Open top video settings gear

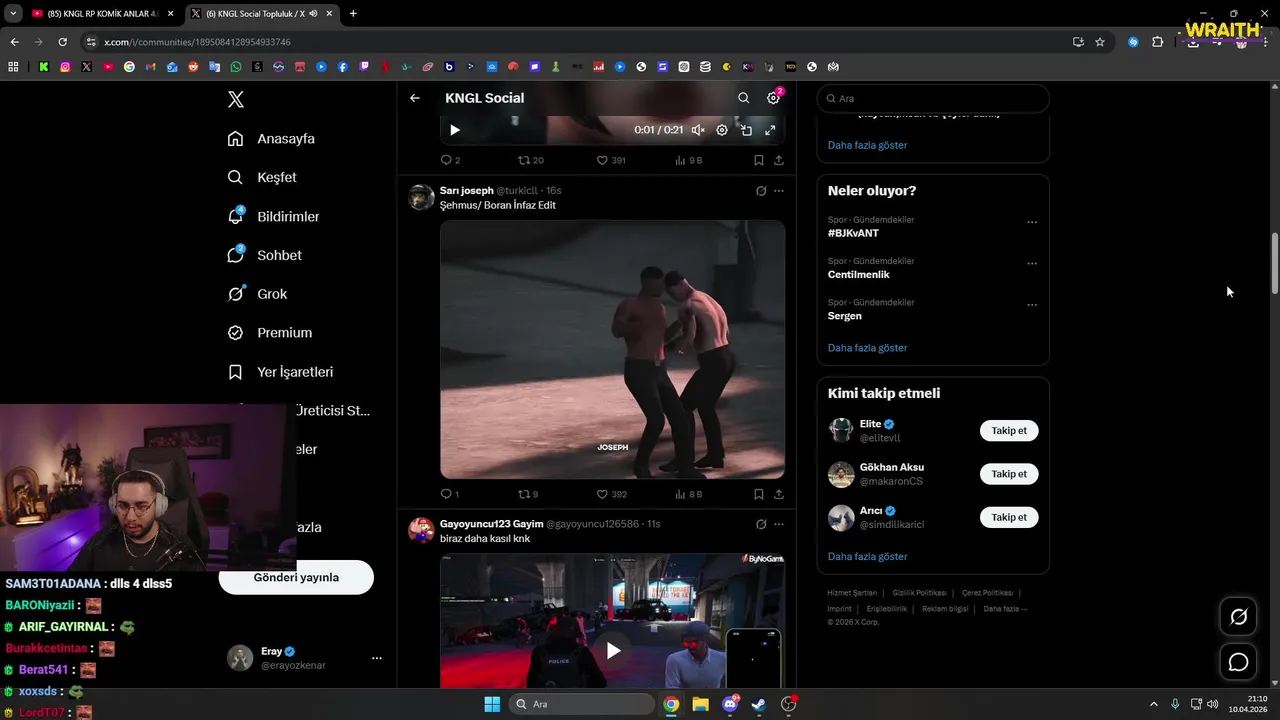(x=722, y=130)
